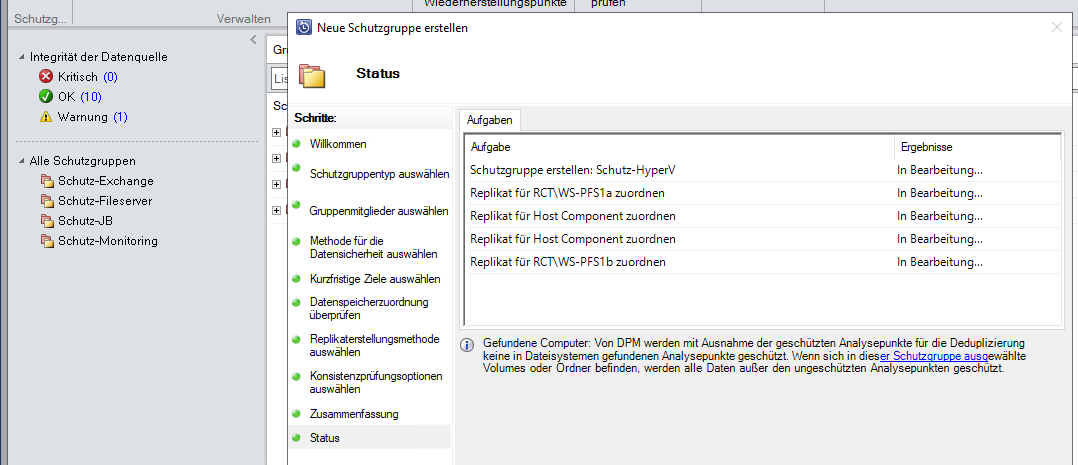Follow the blue Schutzgruppe hyperlink in the info text

pyautogui.click(x=934, y=356)
